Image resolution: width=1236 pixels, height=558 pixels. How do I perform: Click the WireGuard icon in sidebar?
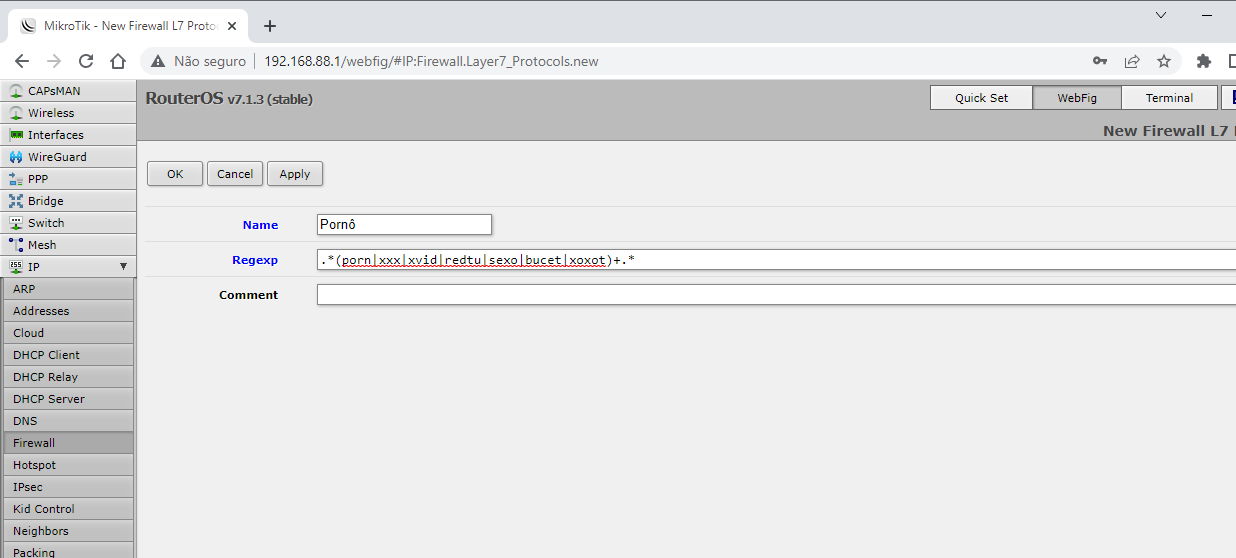[x=16, y=157]
